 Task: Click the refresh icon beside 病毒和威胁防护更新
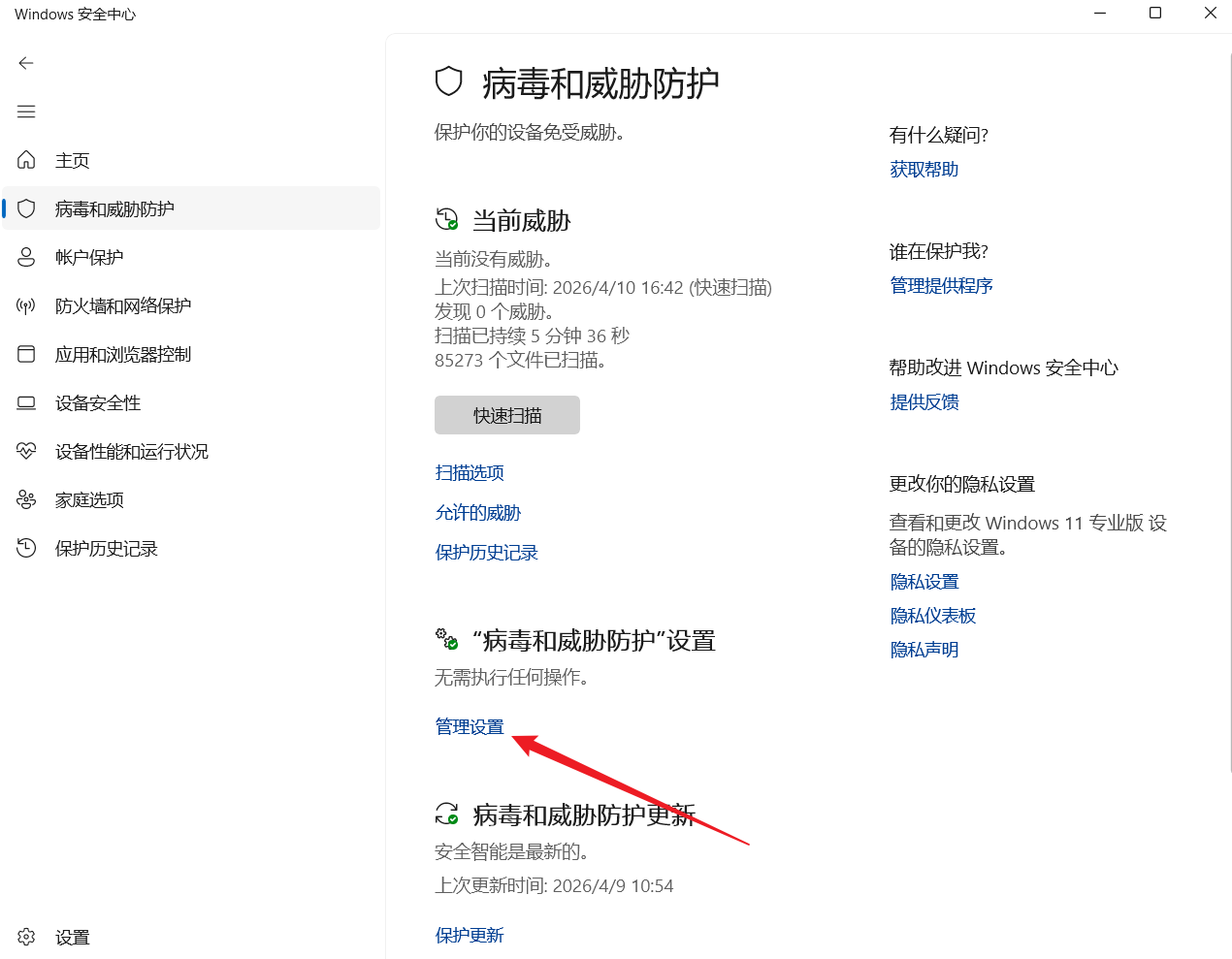click(447, 814)
